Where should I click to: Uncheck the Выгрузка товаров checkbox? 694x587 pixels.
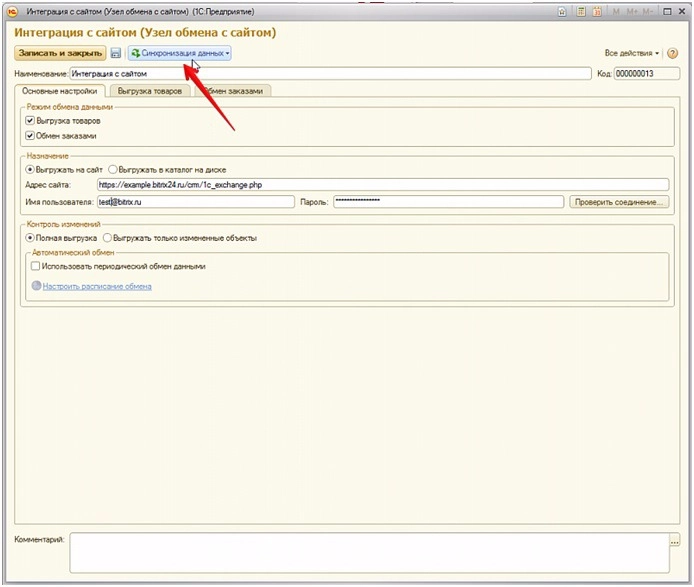31,121
